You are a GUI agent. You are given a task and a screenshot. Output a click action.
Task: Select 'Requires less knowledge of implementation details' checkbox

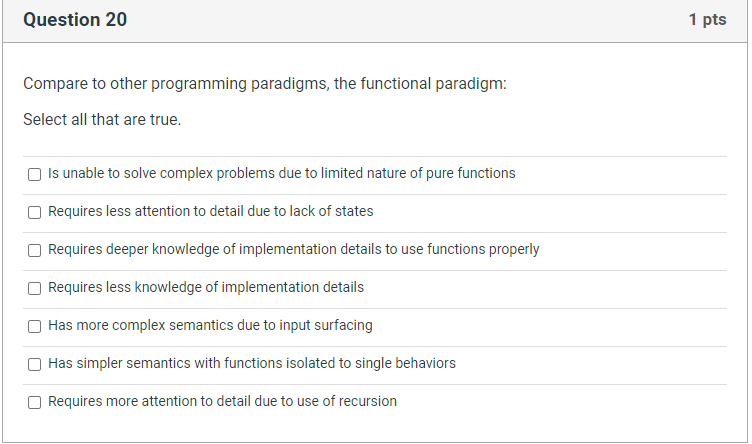pyautogui.click(x=34, y=288)
